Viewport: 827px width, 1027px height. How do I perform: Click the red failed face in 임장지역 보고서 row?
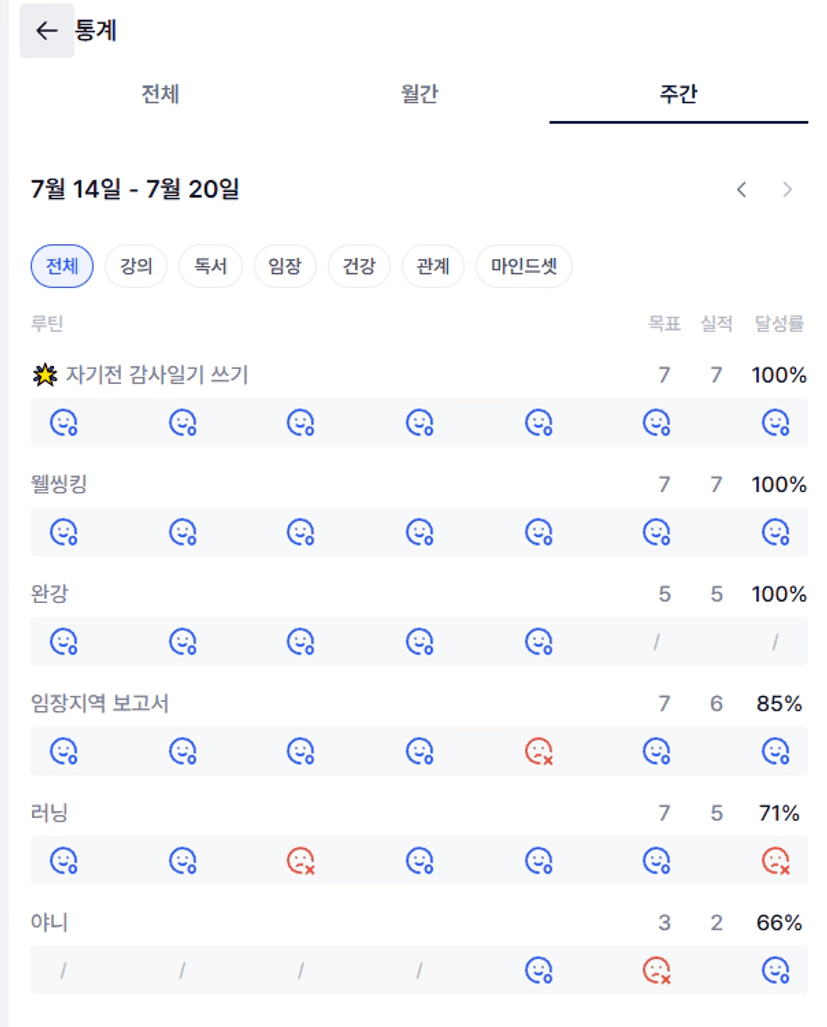538,751
